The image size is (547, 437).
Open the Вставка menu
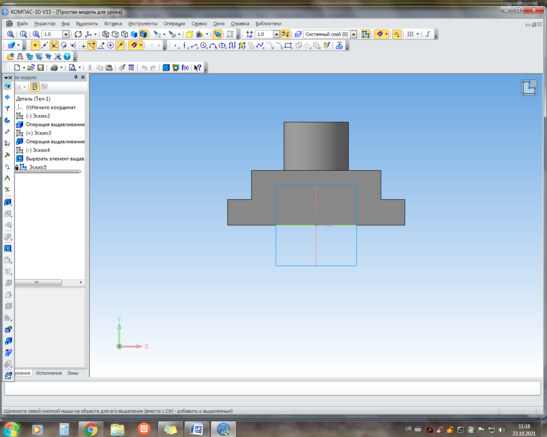point(113,23)
